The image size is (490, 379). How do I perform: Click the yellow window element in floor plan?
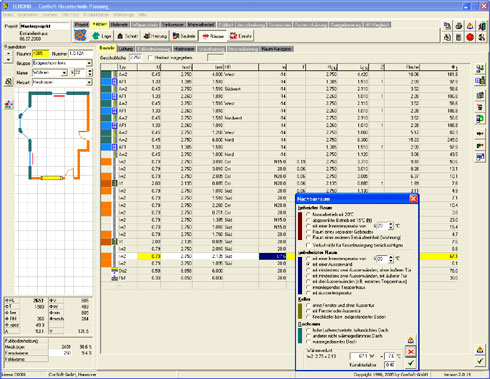(53, 178)
